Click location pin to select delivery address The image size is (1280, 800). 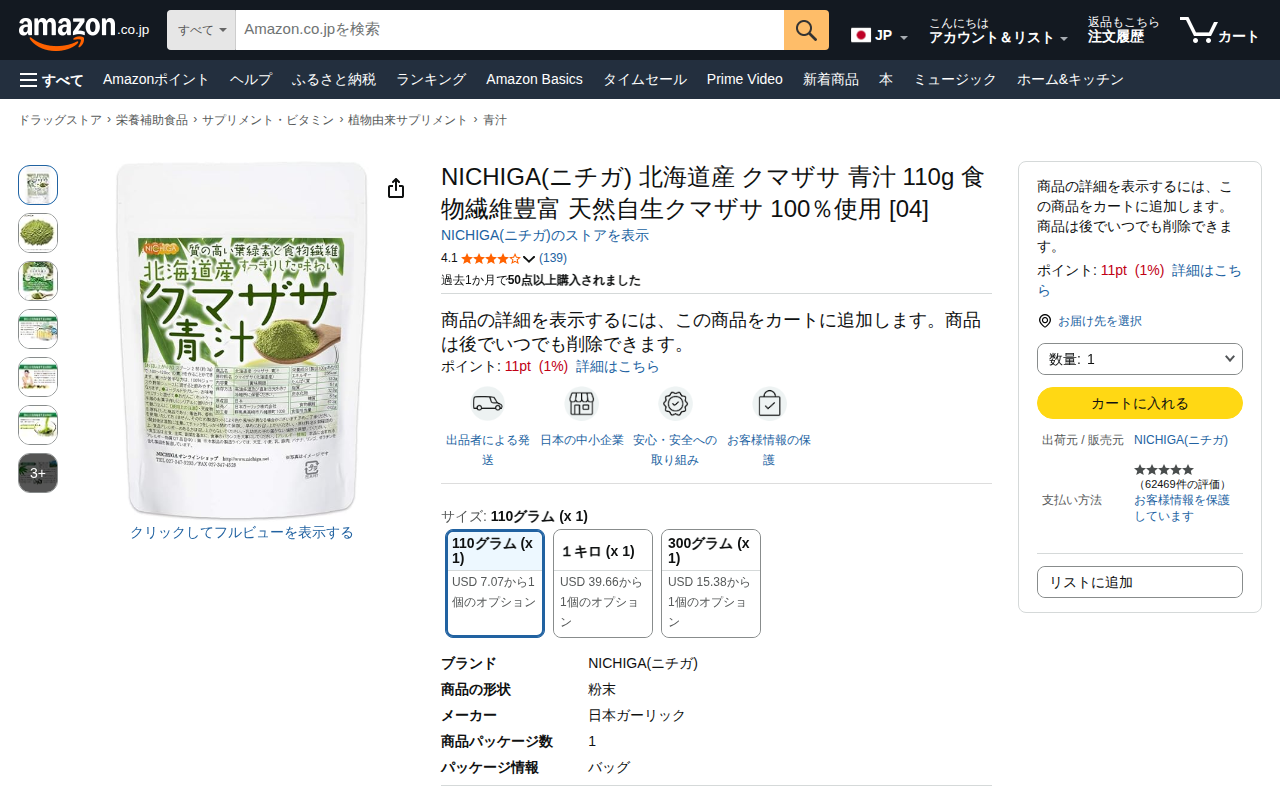tap(1045, 321)
